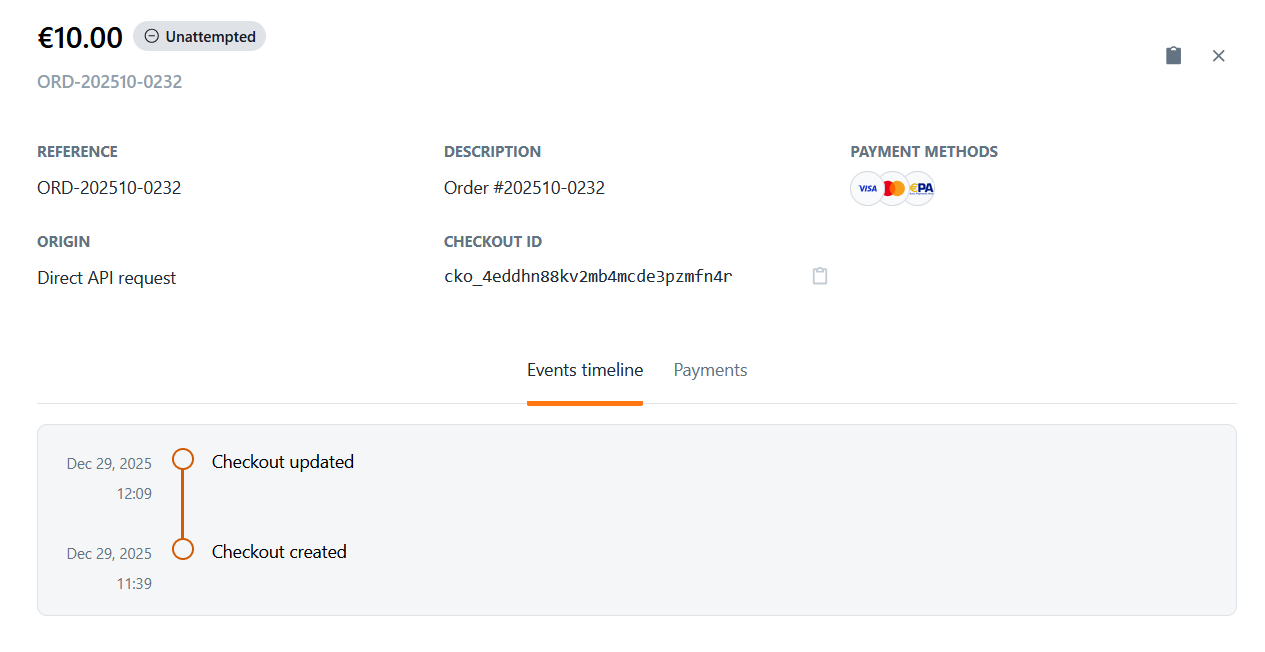Click the clipboard icon in the top right
Viewport: 1265px width, 652px height.
pyautogui.click(x=1173, y=55)
